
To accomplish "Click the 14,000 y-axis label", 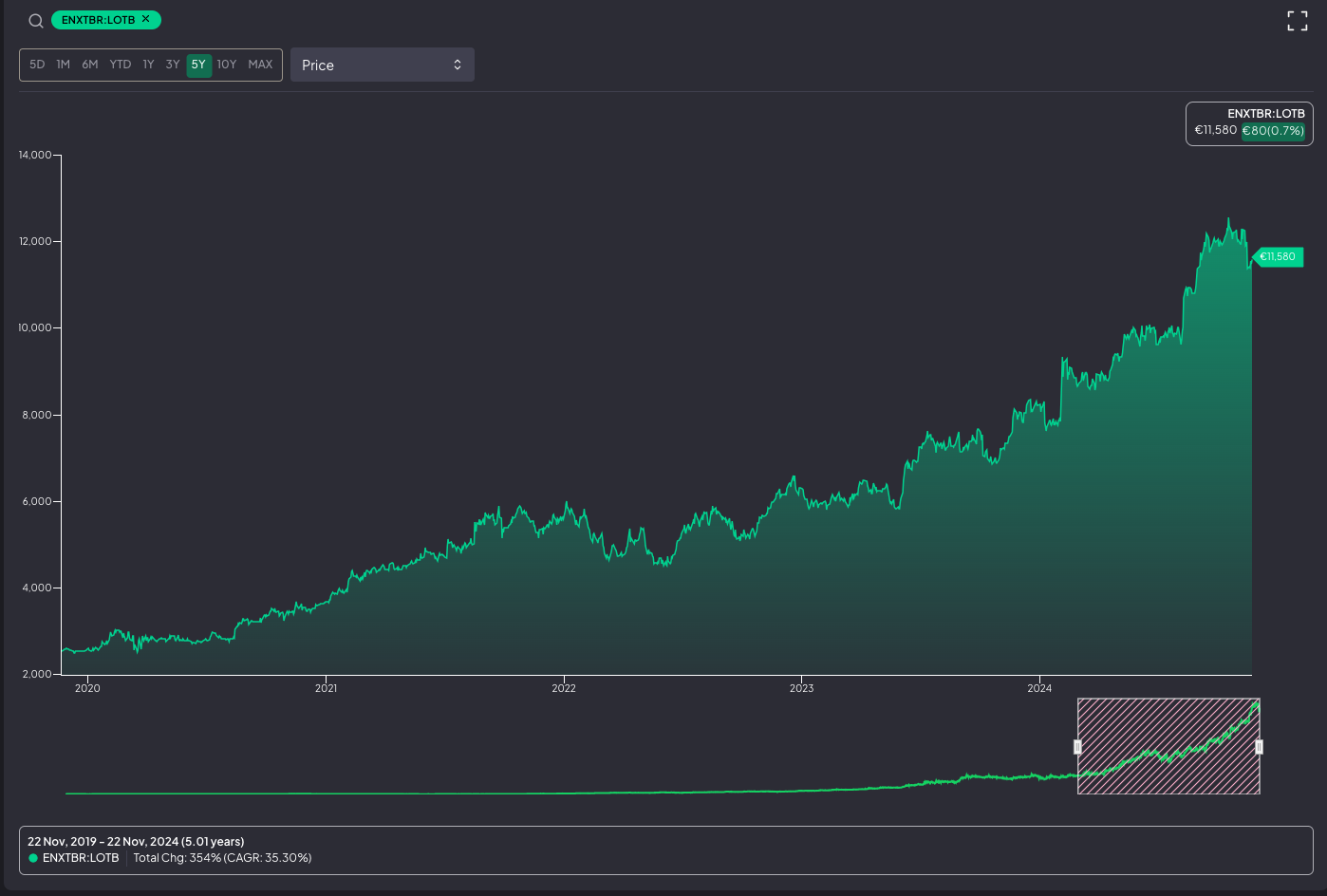I will tap(35, 155).
